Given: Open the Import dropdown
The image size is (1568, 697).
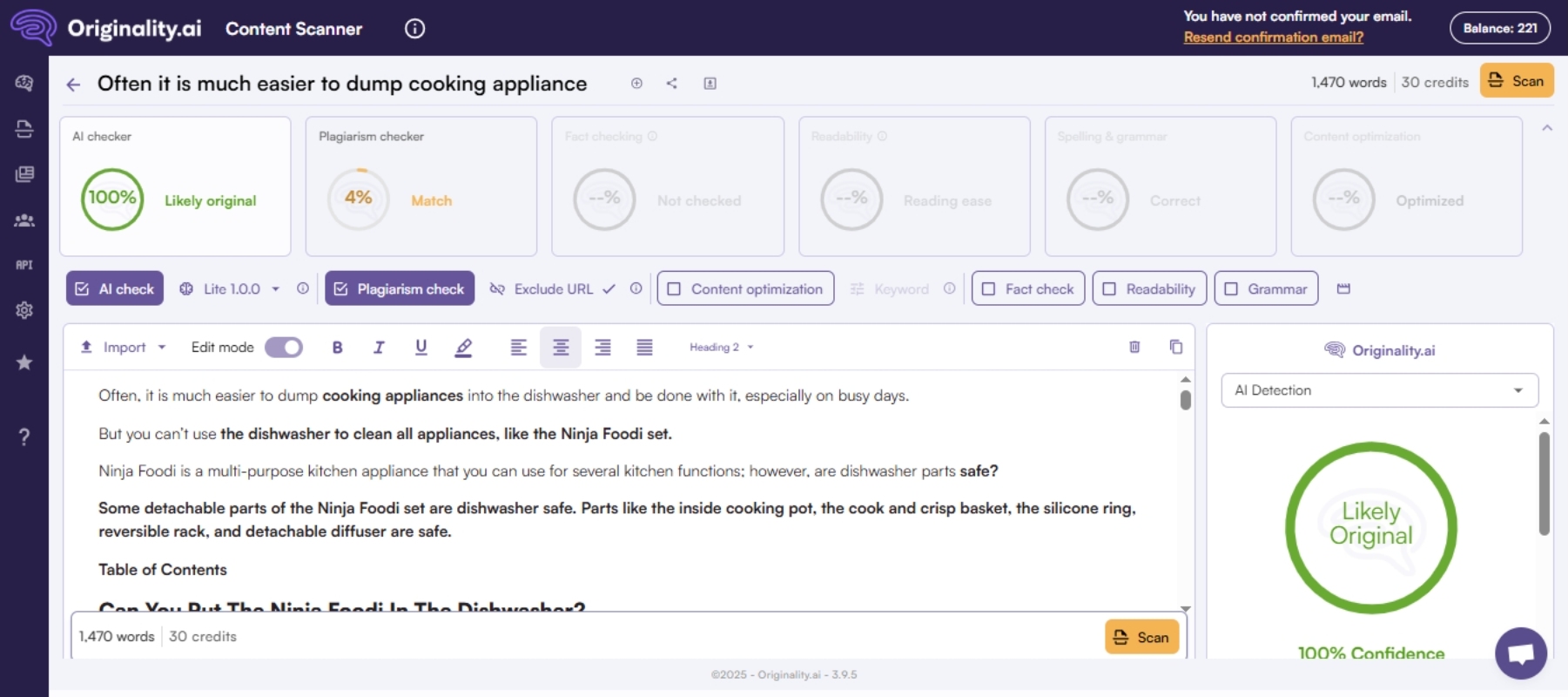Looking at the screenshot, I should pyautogui.click(x=122, y=348).
